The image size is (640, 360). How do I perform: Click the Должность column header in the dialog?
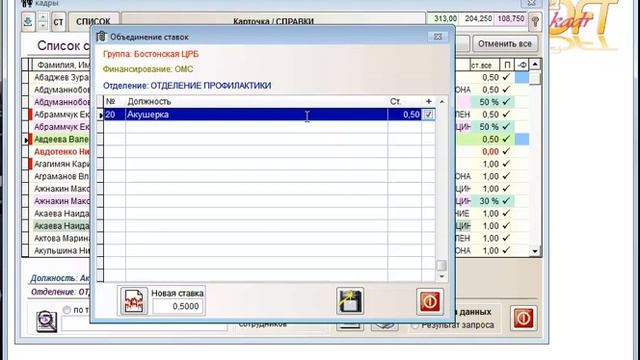(257, 102)
